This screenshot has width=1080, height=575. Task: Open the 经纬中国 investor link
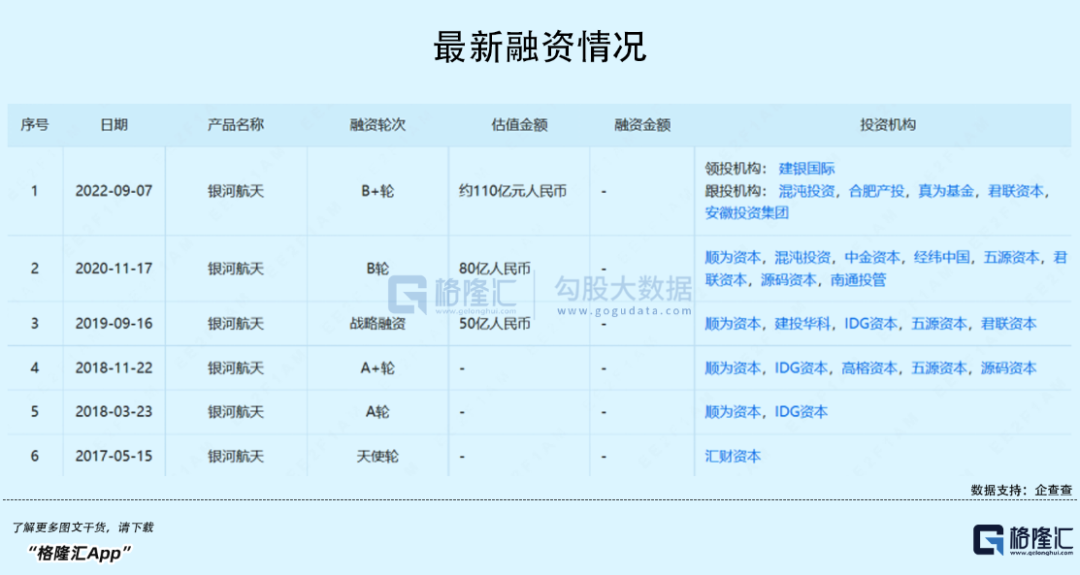(x=942, y=258)
